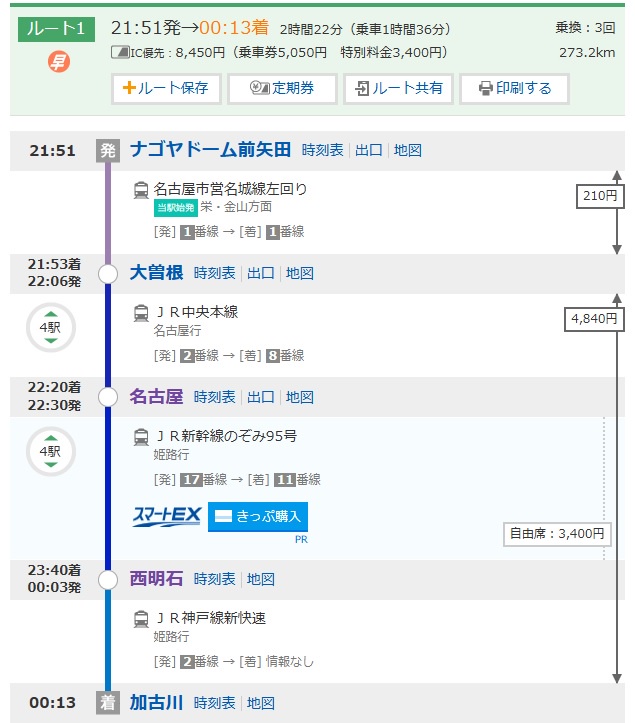Click the IC優先 card icon
635x723 pixels.
tap(120, 52)
